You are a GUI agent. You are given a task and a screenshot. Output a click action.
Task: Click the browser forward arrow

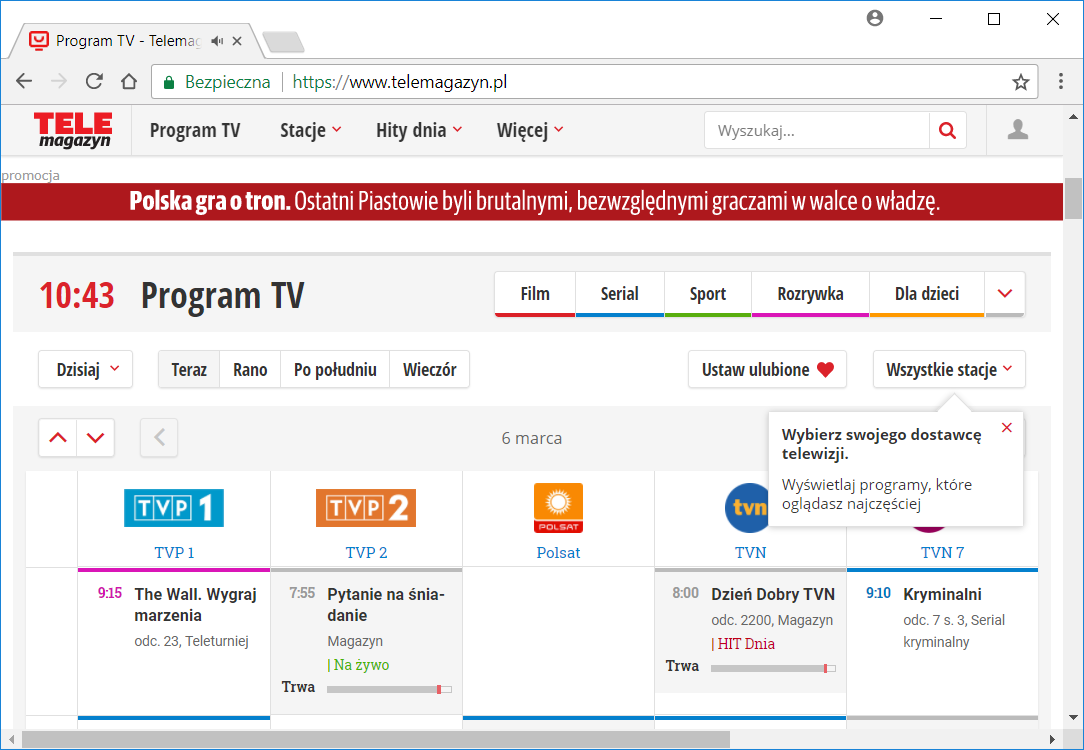click(59, 82)
